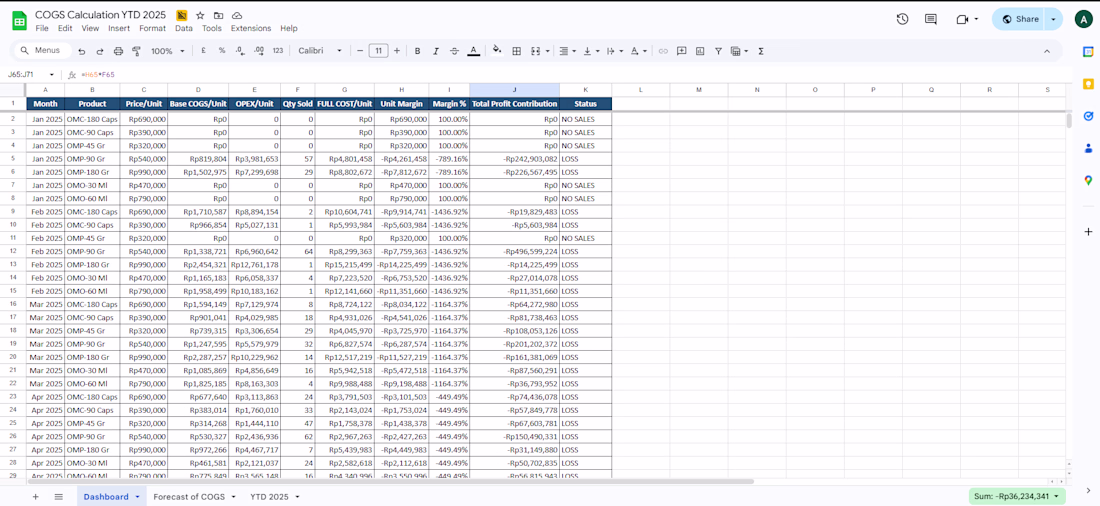The width and height of the screenshot is (1100, 506).
Task: Open the Google Sheets home icon
Action: pos(20,20)
